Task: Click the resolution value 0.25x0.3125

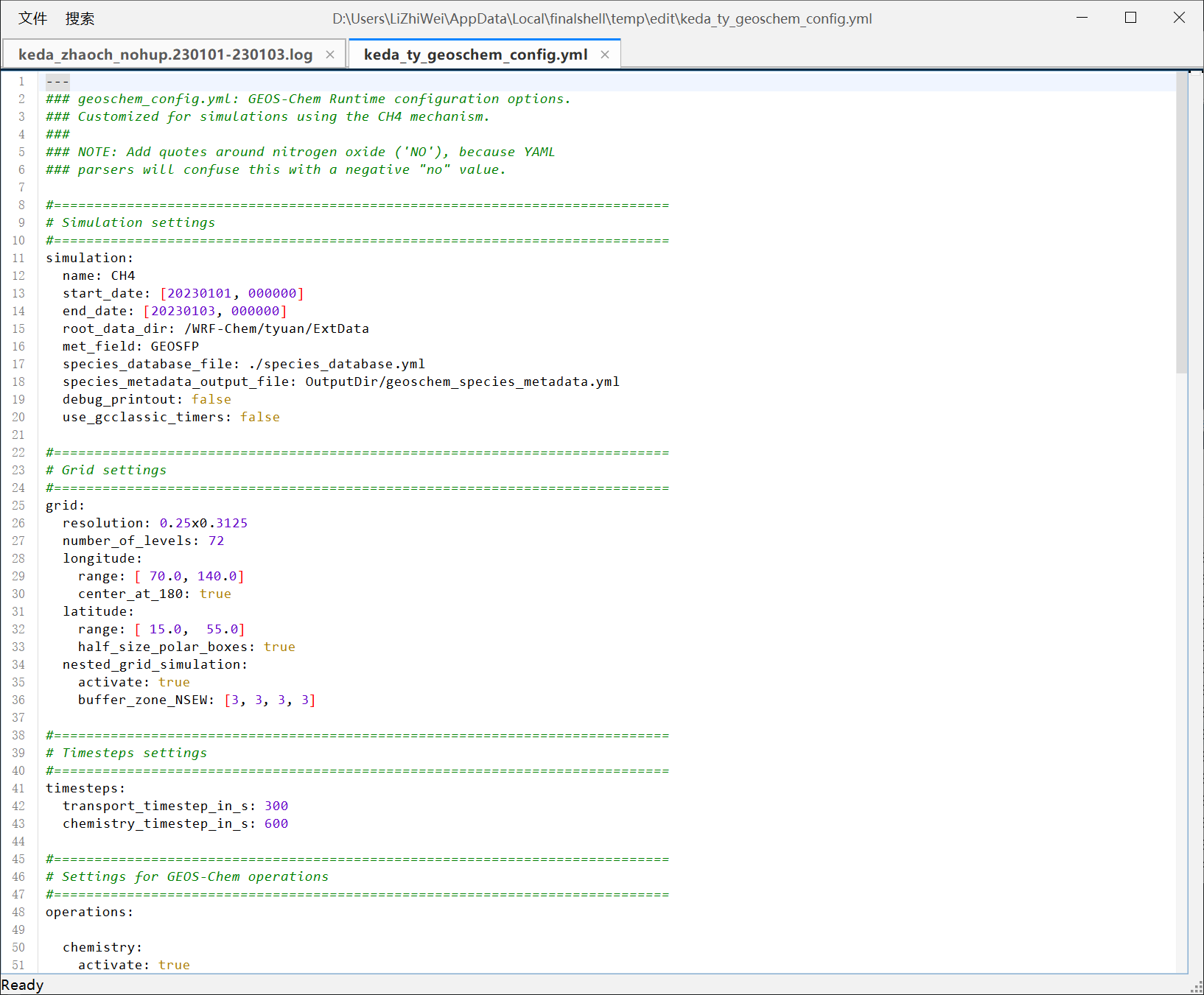Action: [x=203, y=523]
